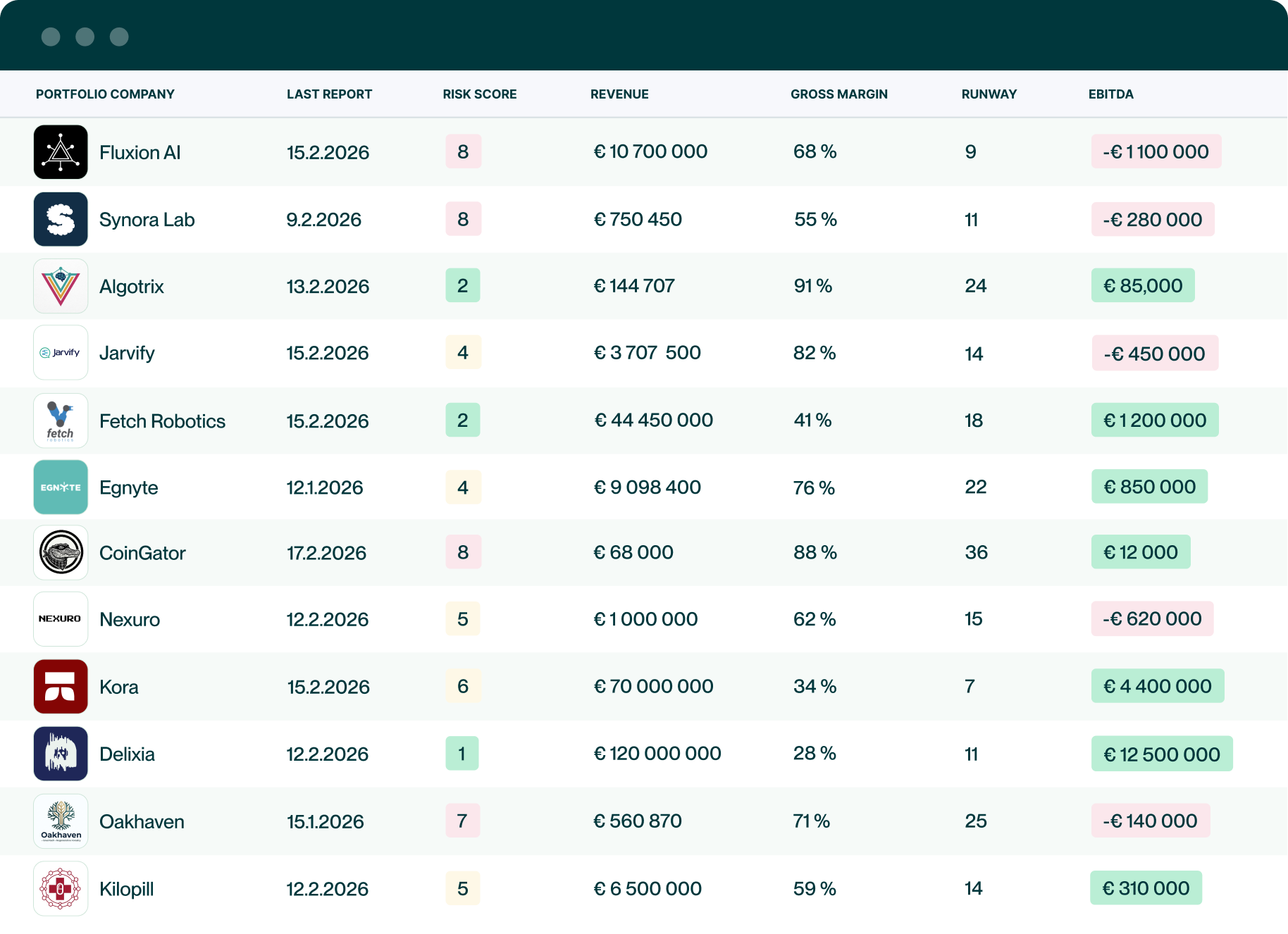This screenshot has width=1288, height=934.
Task: Select EBITDA badge € 85,000
Action: click(1143, 285)
